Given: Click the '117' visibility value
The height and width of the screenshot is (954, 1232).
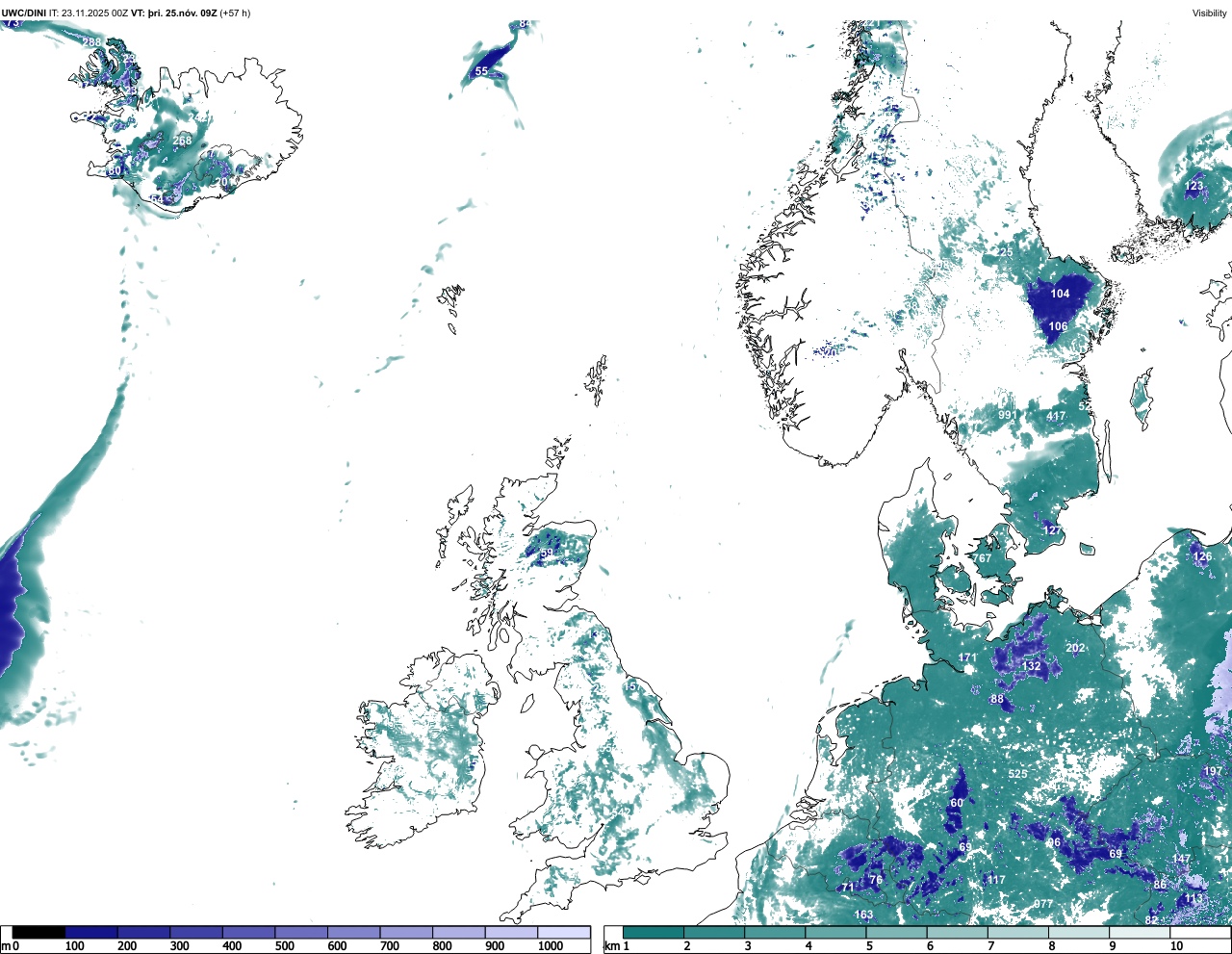Looking at the screenshot, I should pos(995,880).
